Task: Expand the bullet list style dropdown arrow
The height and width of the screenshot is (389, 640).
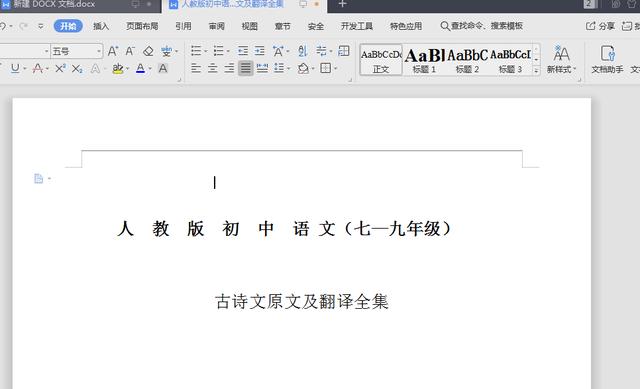Action: [206, 51]
